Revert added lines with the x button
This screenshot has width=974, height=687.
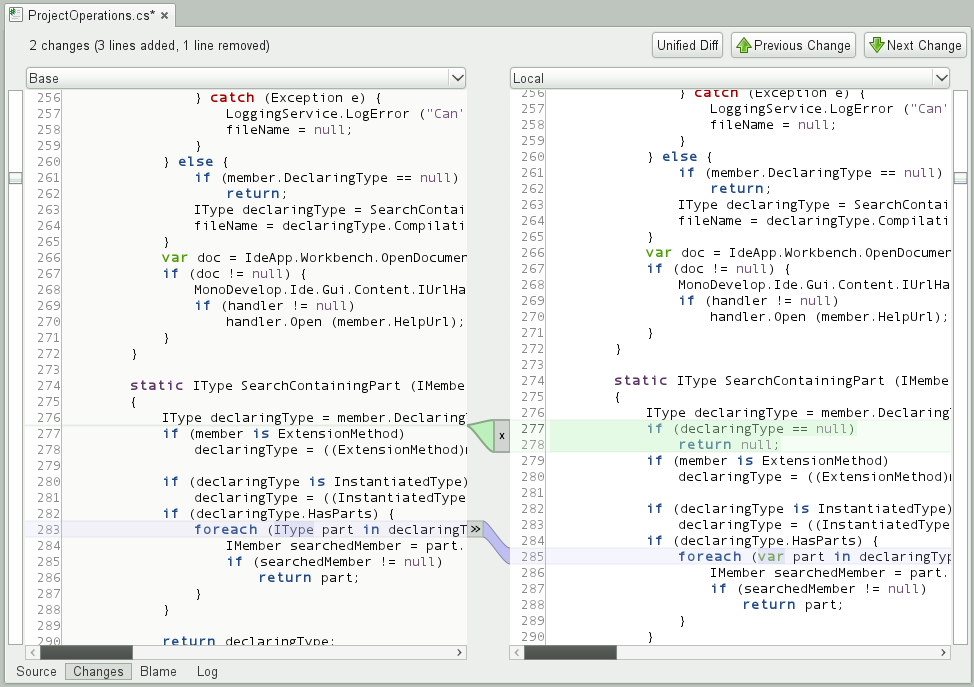coord(502,435)
